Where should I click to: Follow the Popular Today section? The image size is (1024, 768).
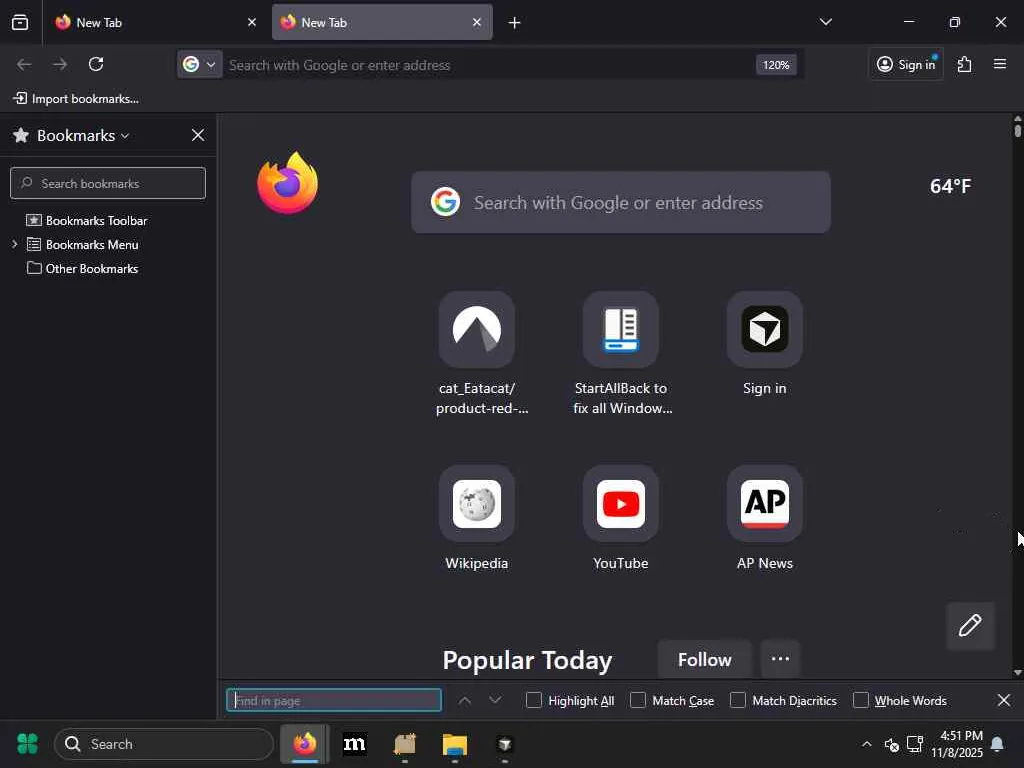(704, 659)
